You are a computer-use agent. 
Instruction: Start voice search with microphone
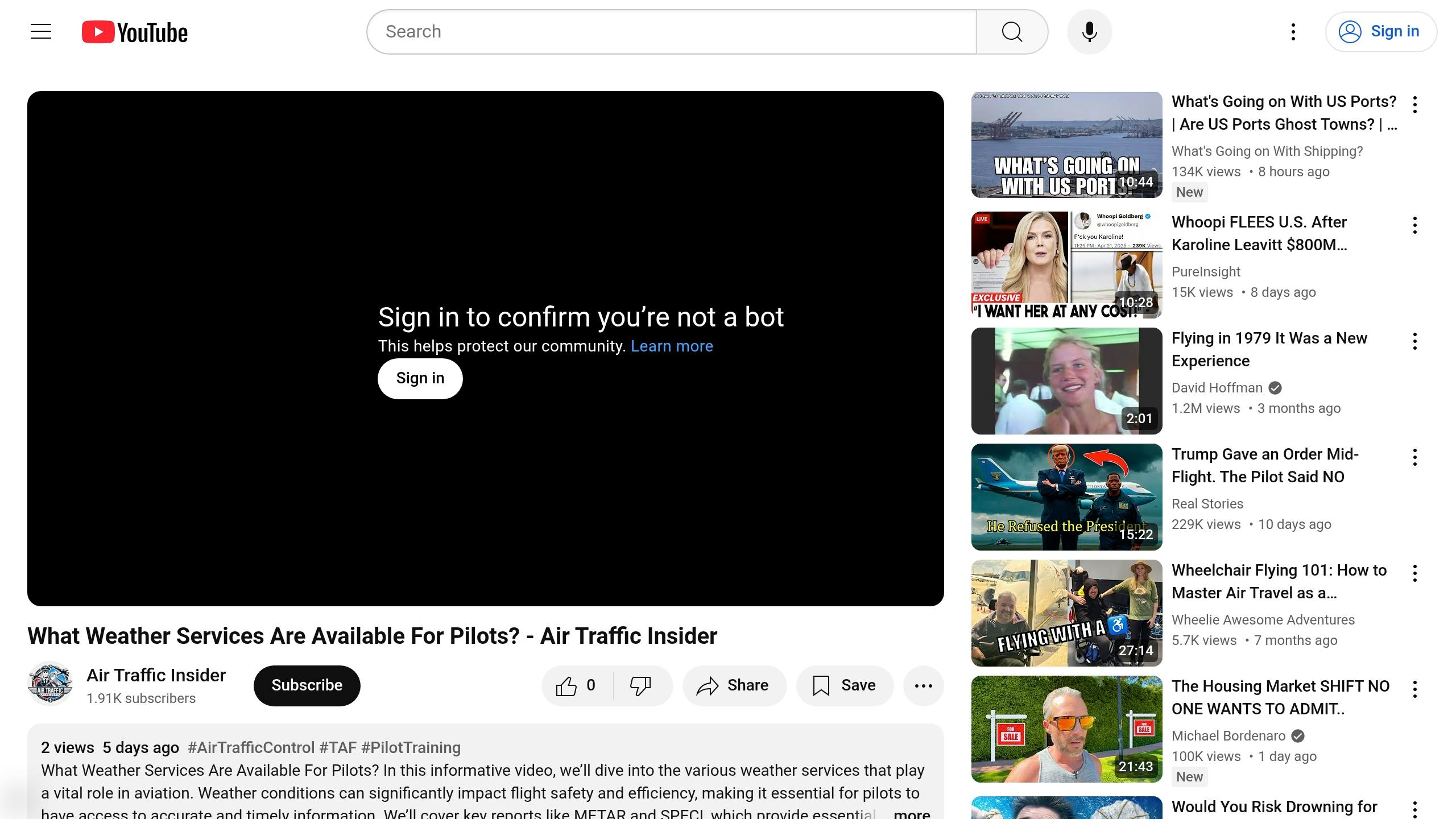(x=1089, y=32)
